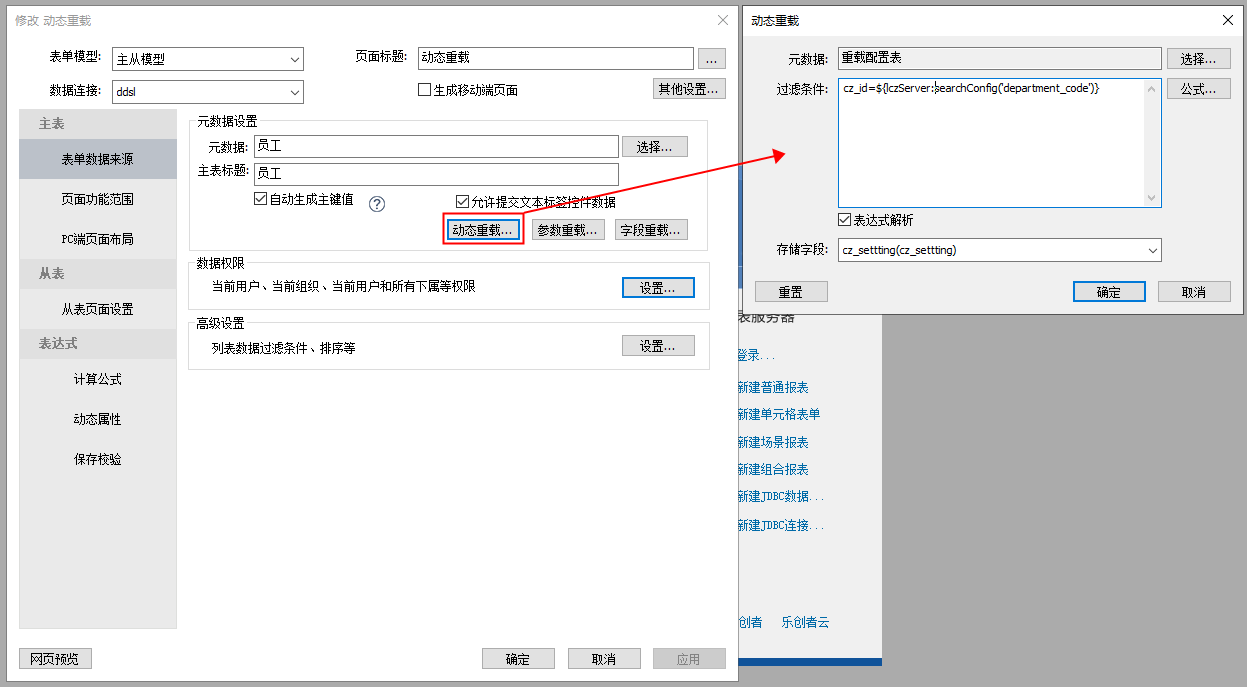Click the filter condition scrollbar down arrow

[x=1152, y=198]
